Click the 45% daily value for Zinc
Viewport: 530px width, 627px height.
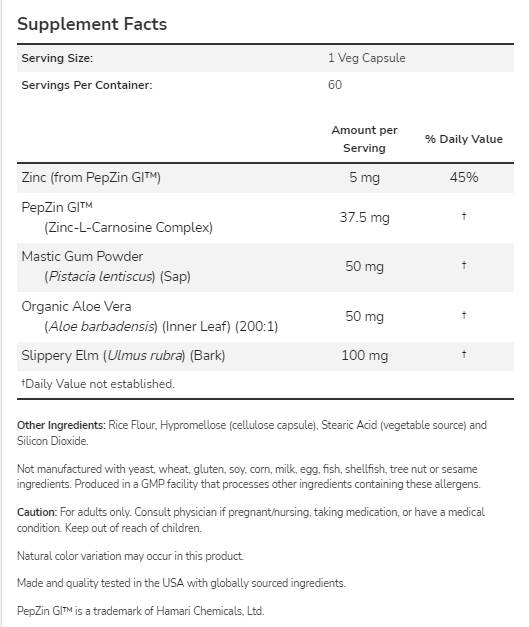(464, 177)
